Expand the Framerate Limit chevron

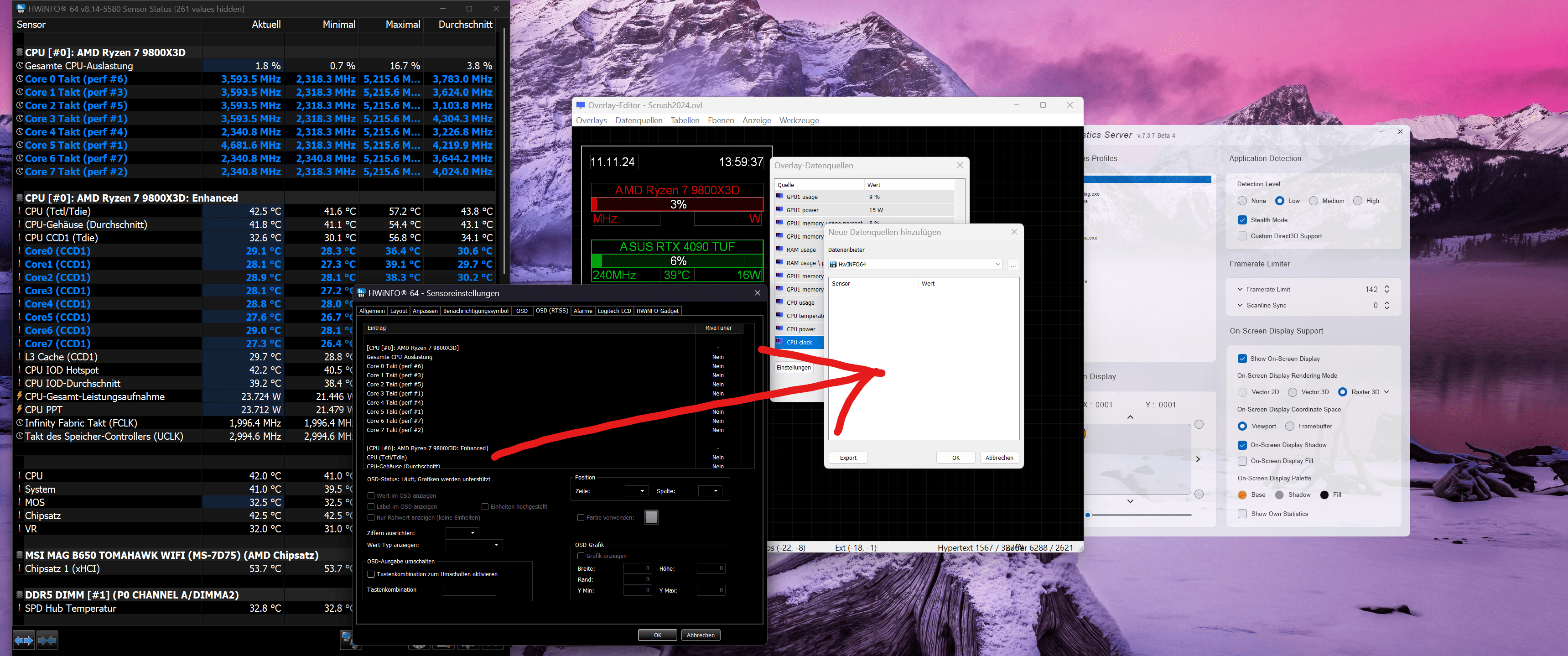1240,289
